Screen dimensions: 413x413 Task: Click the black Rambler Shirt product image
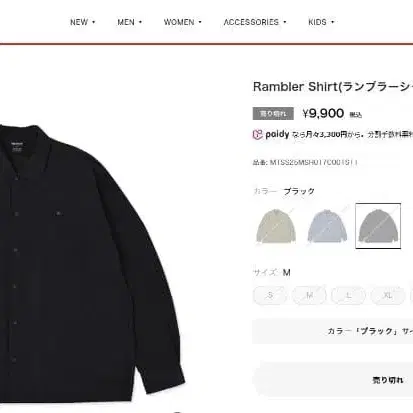point(90,263)
